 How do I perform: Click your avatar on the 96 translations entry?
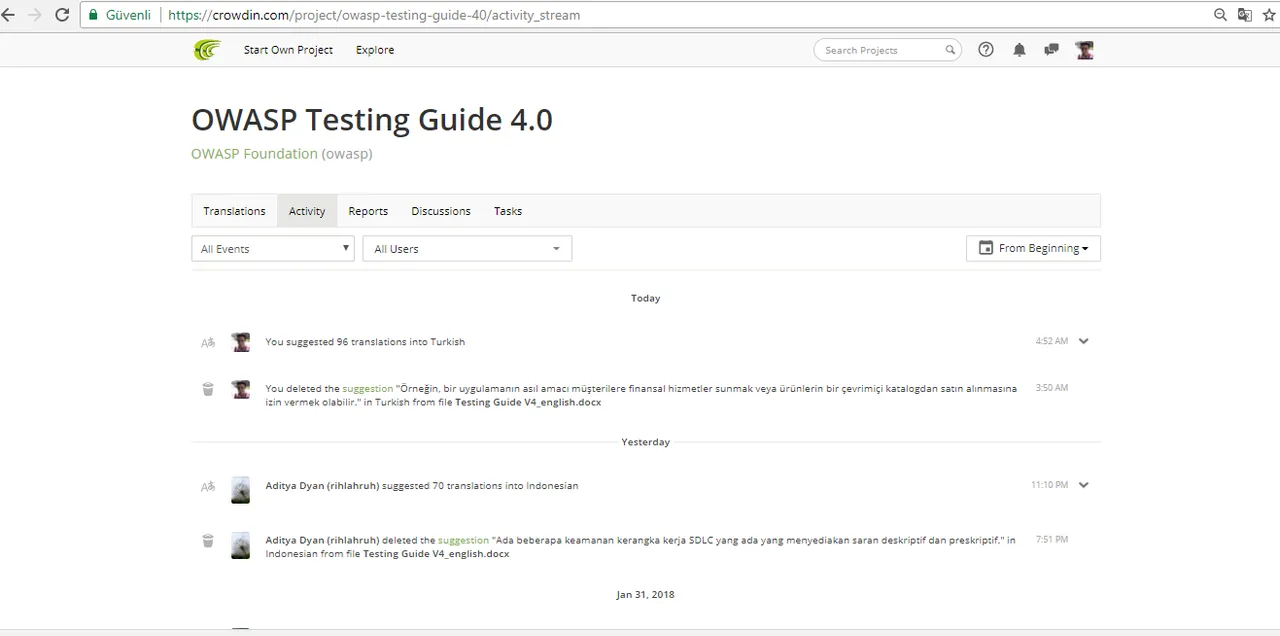point(241,342)
